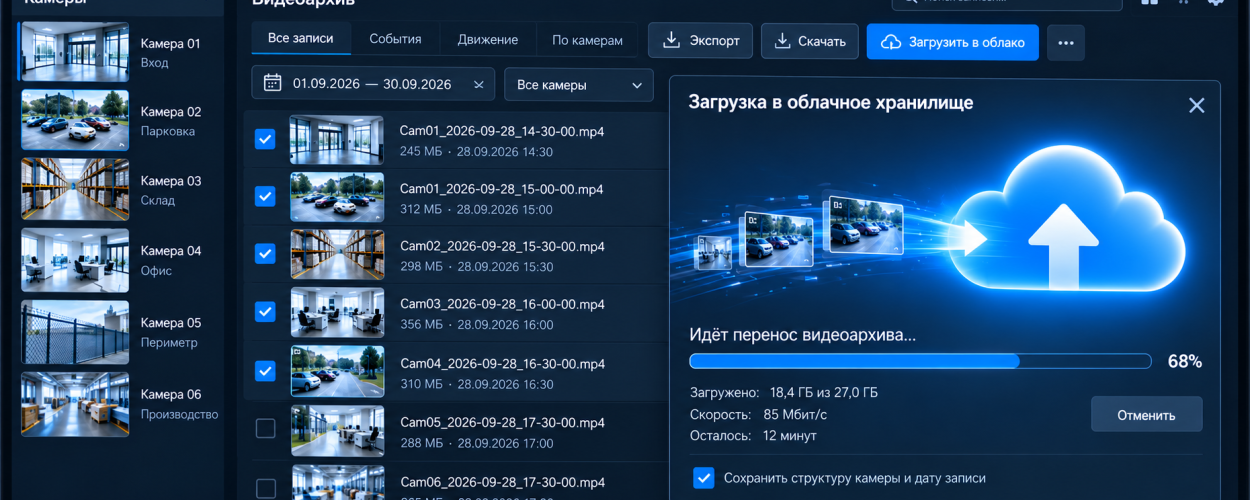This screenshot has width=1250, height=500.
Task: Select Камера 06 Производство in the sidebar
Action: tap(121, 404)
